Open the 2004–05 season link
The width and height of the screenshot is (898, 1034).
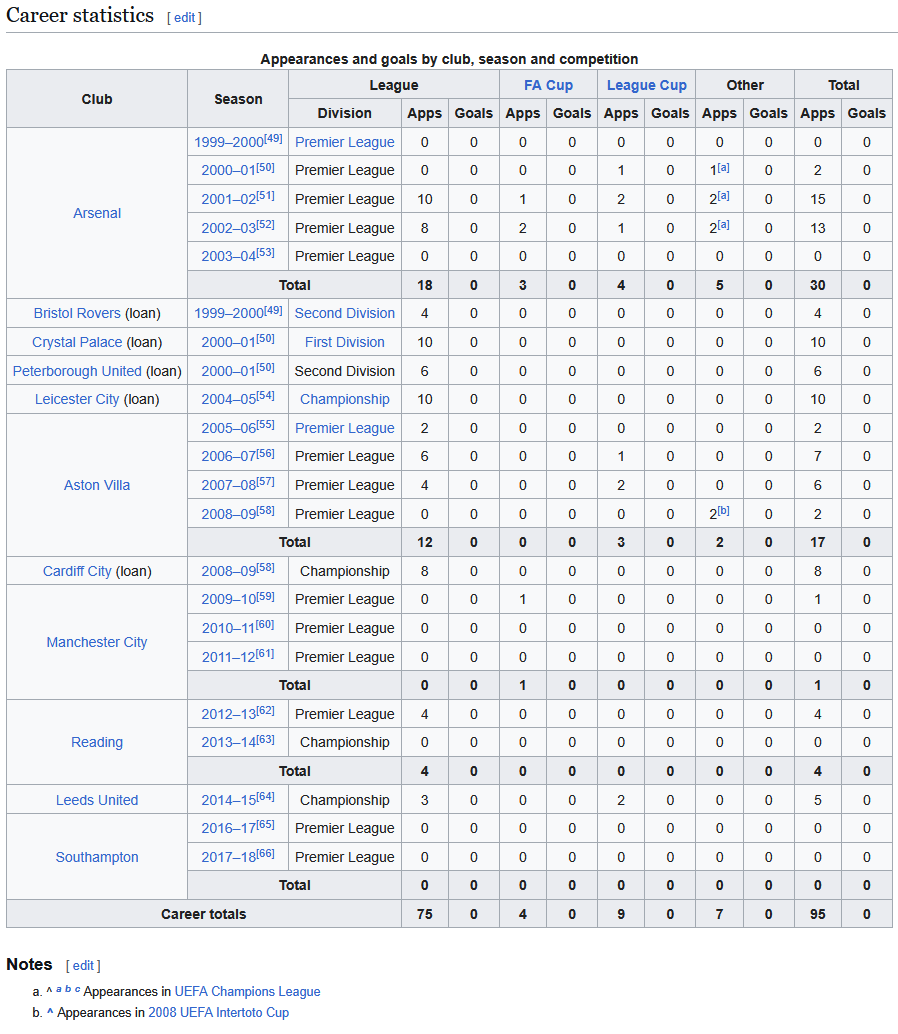click(228, 399)
